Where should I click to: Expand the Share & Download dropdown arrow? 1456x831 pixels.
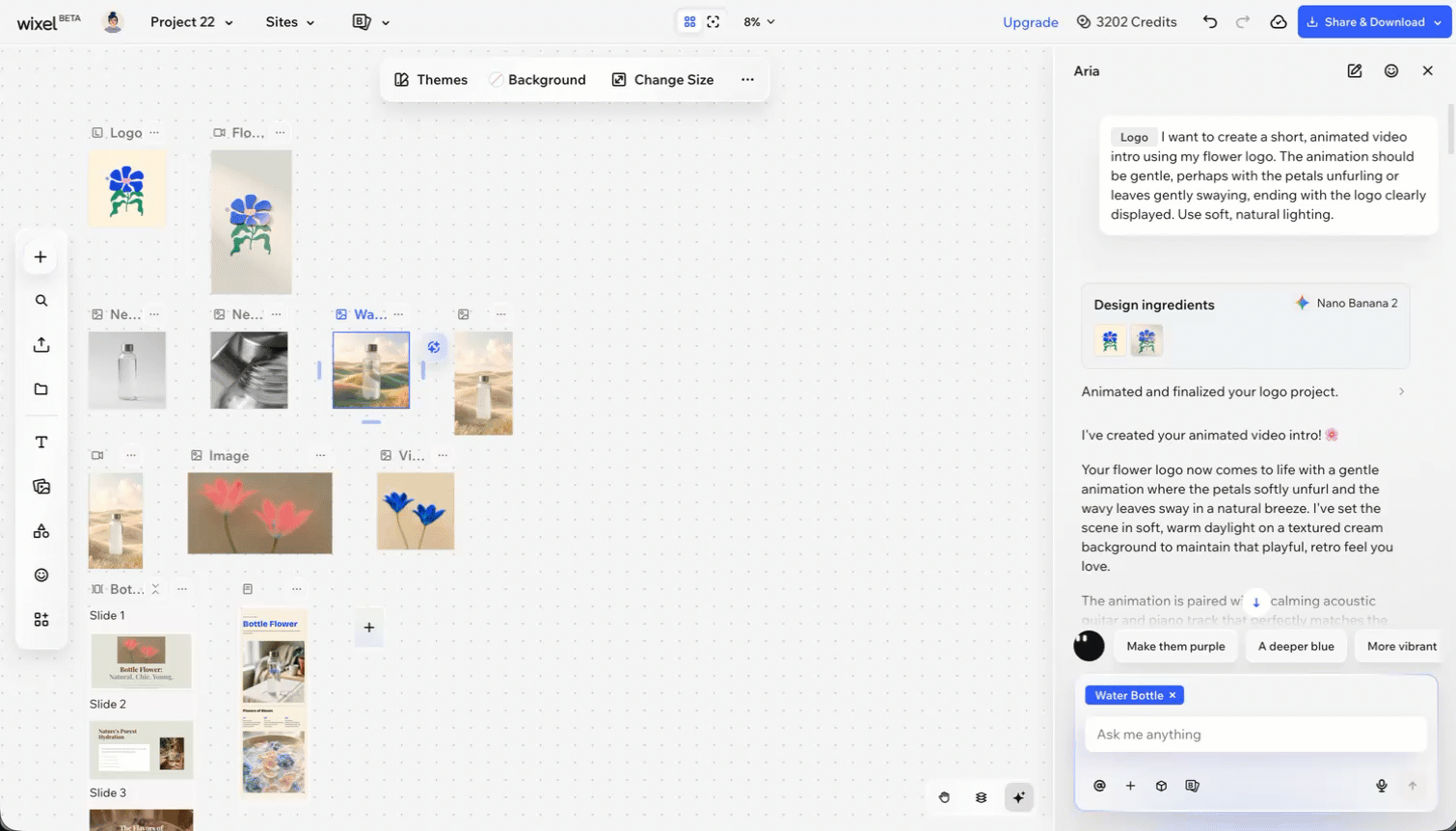[x=1438, y=22]
